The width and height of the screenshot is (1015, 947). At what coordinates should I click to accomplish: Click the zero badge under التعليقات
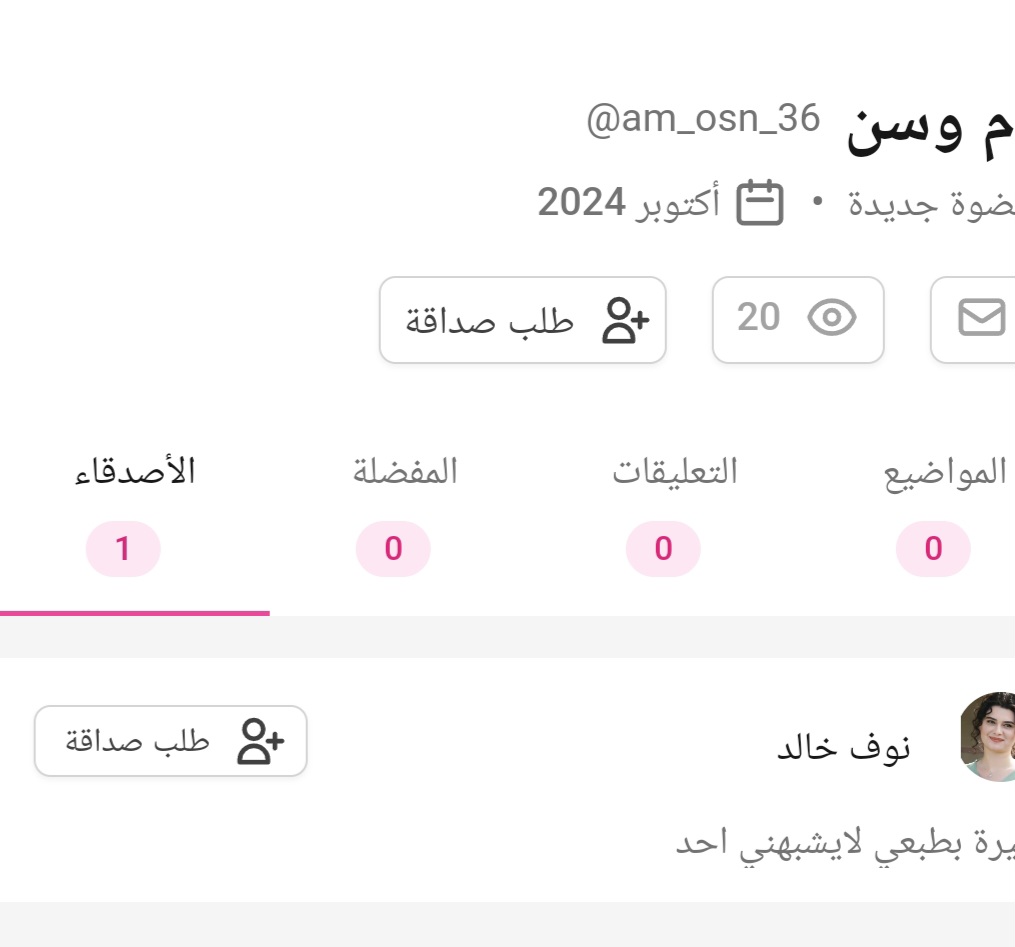tap(663, 549)
